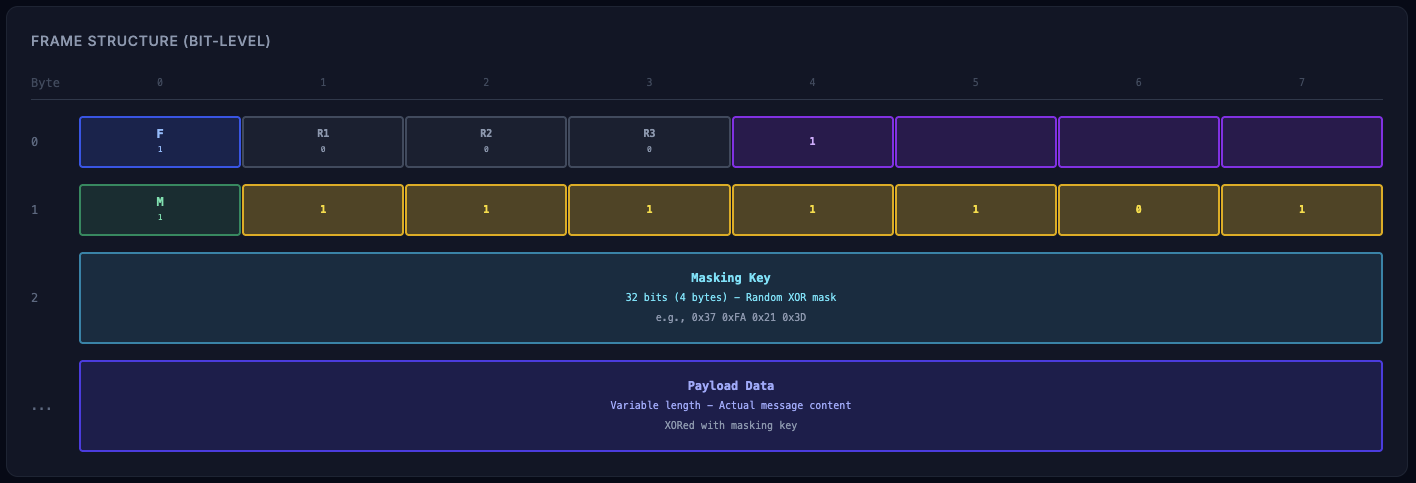Select the yellow bit cell under column 4

pos(812,210)
